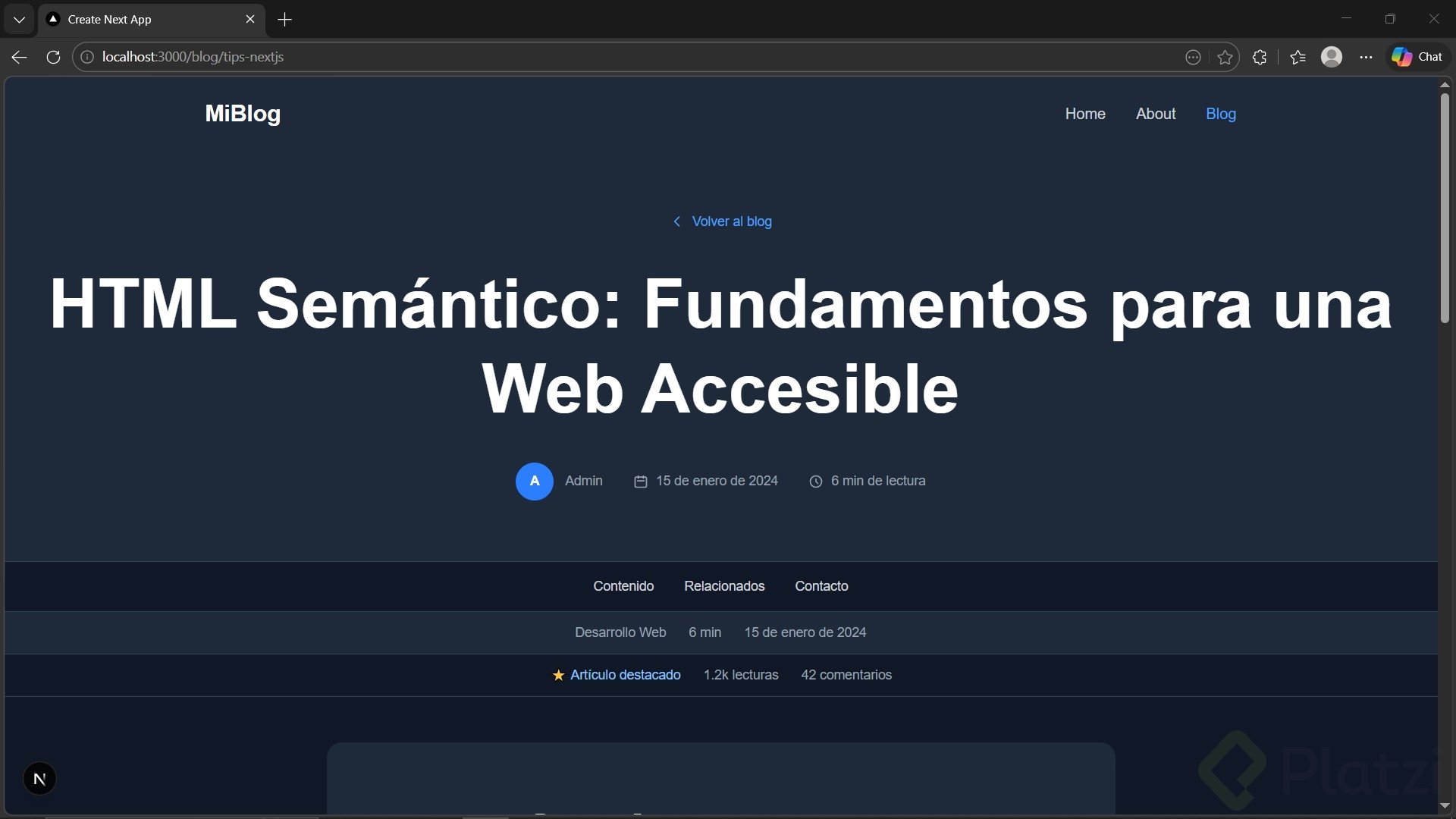Screen dimensions: 1456x819
Task: Click the Admin avatar circle
Action: pos(534,481)
